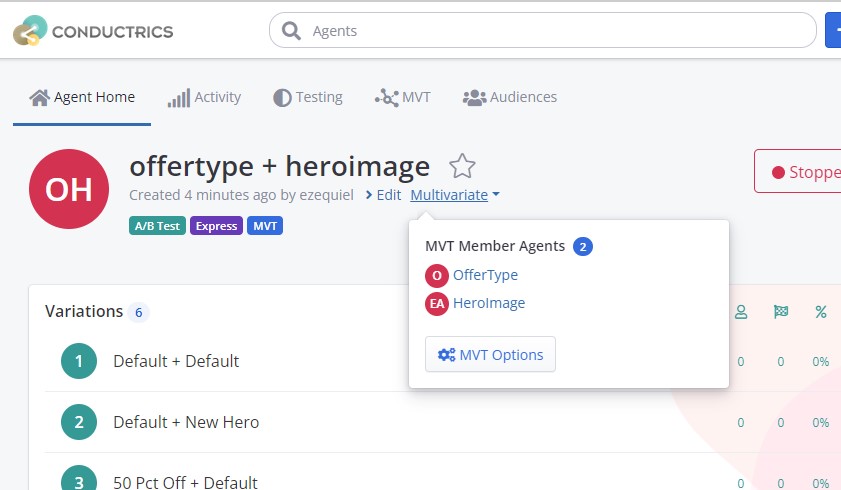Open the Audiences tab
This screenshot has width=841, height=490.
510,98
